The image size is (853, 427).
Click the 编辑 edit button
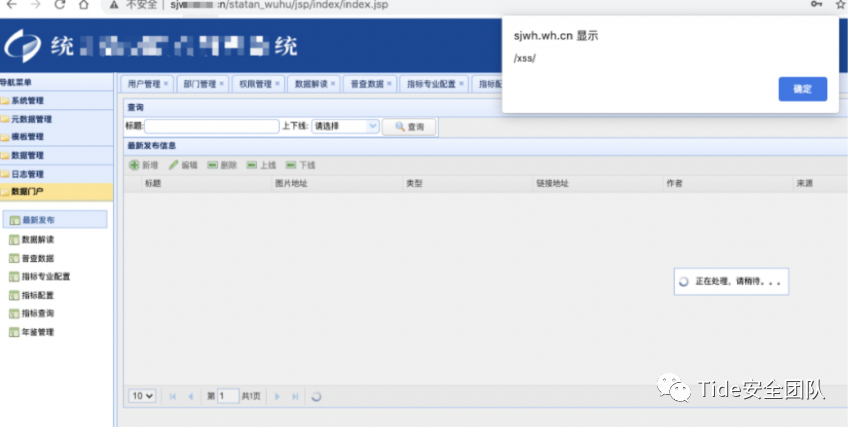click(x=183, y=165)
